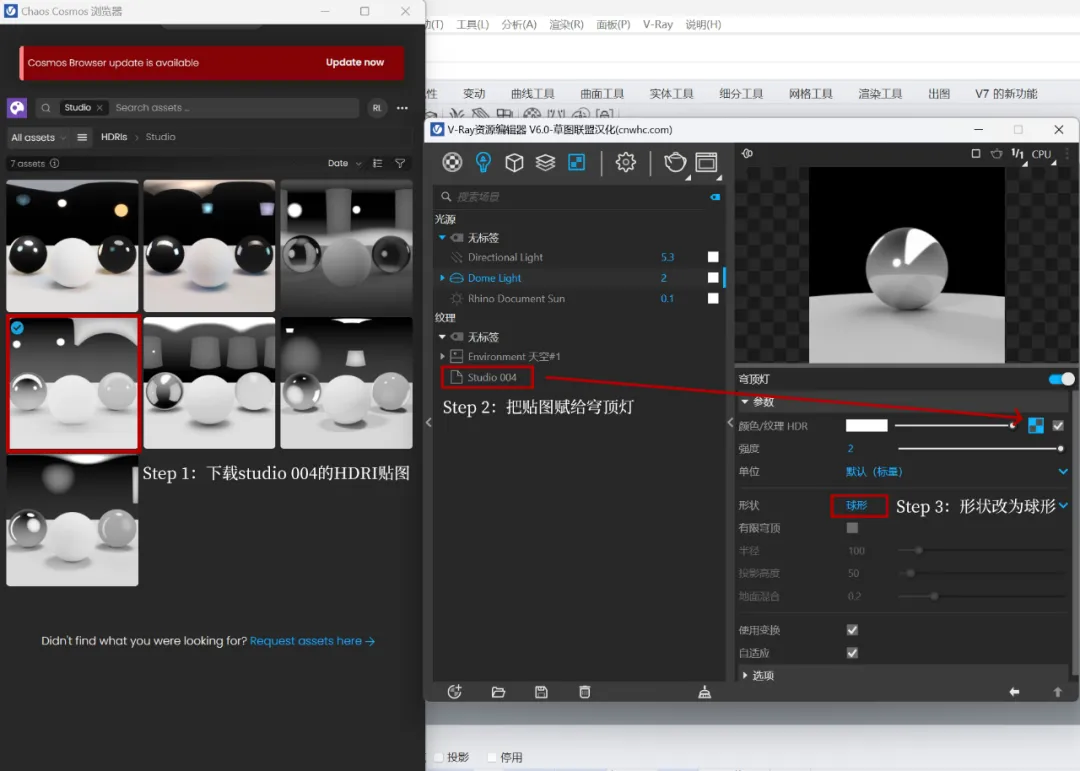Open the Geometry cube icon
The image size is (1080, 771).
pos(514,163)
